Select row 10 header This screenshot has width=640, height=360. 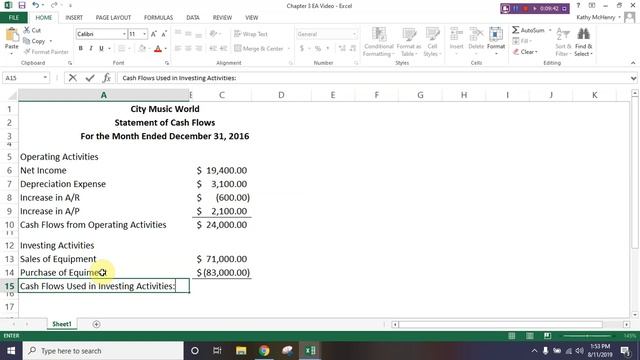pos(9,224)
